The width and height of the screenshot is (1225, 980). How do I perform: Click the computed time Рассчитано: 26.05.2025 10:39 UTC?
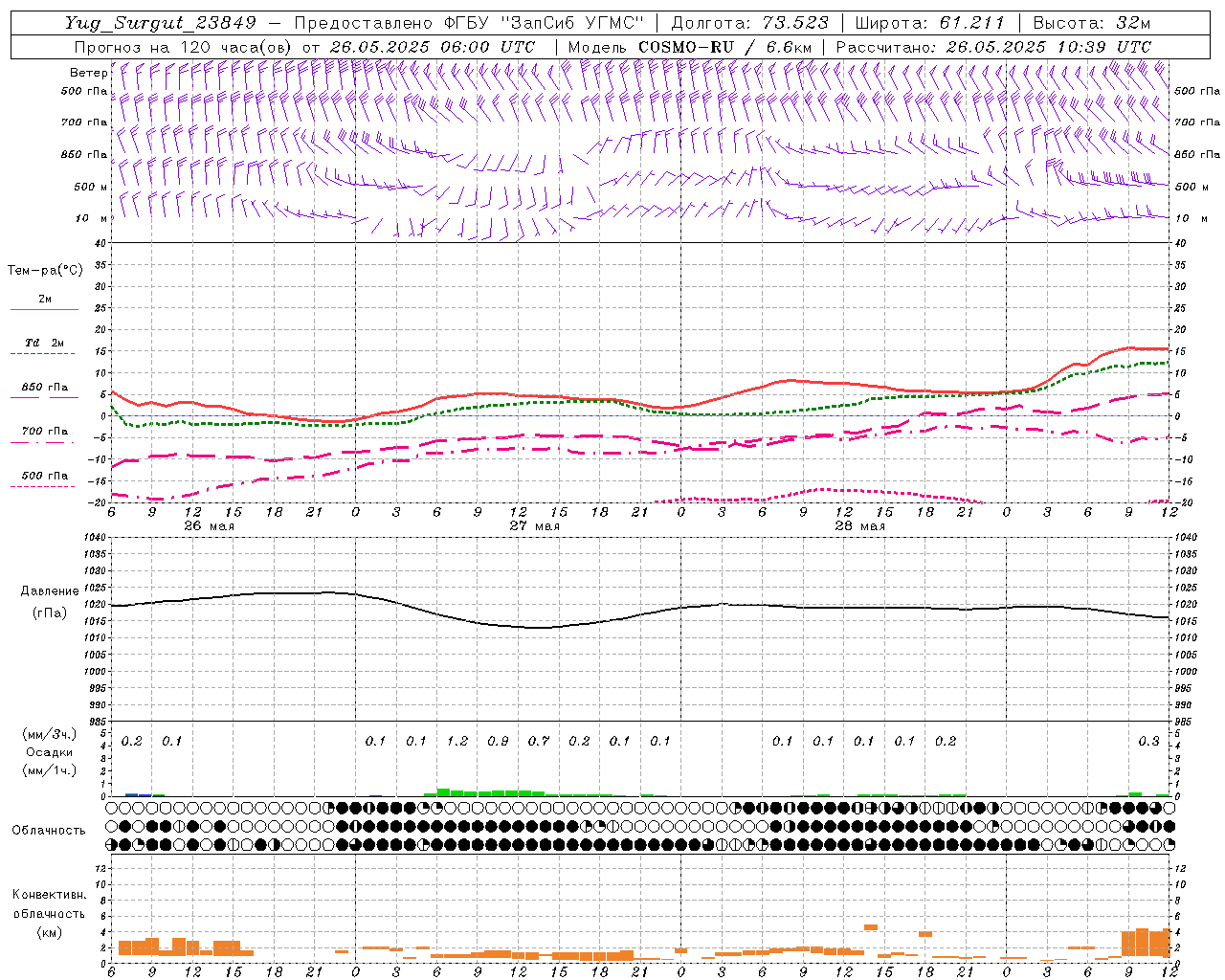point(993,47)
